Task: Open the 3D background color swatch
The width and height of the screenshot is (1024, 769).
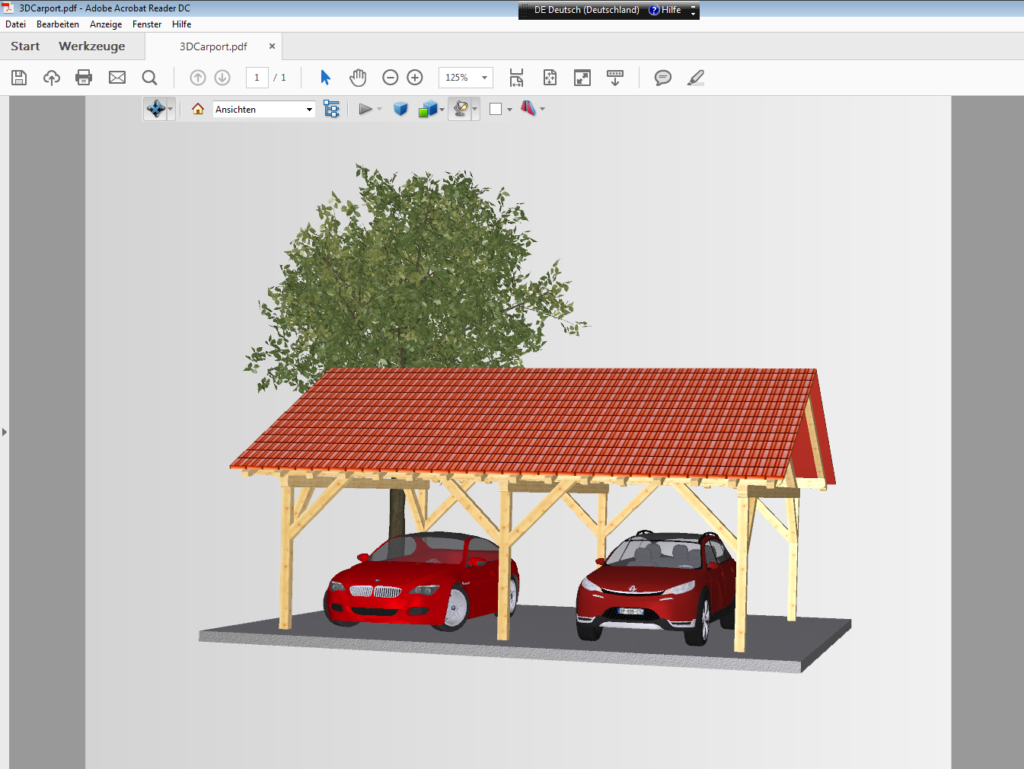Action: pos(497,109)
